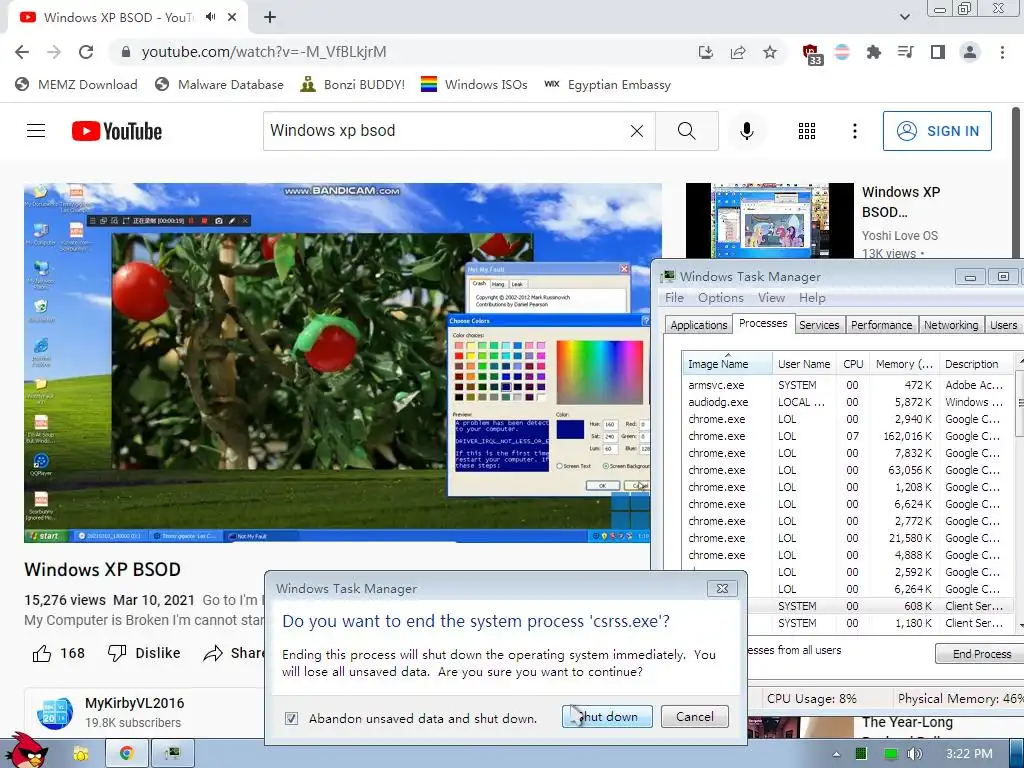Open a new tab with the plus button
Screen dimensions: 1024x768
pos(270,18)
